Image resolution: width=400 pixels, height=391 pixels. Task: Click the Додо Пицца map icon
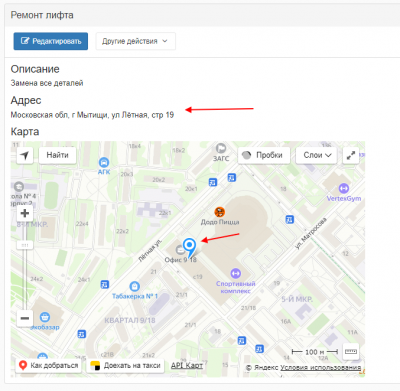tap(219, 211)
